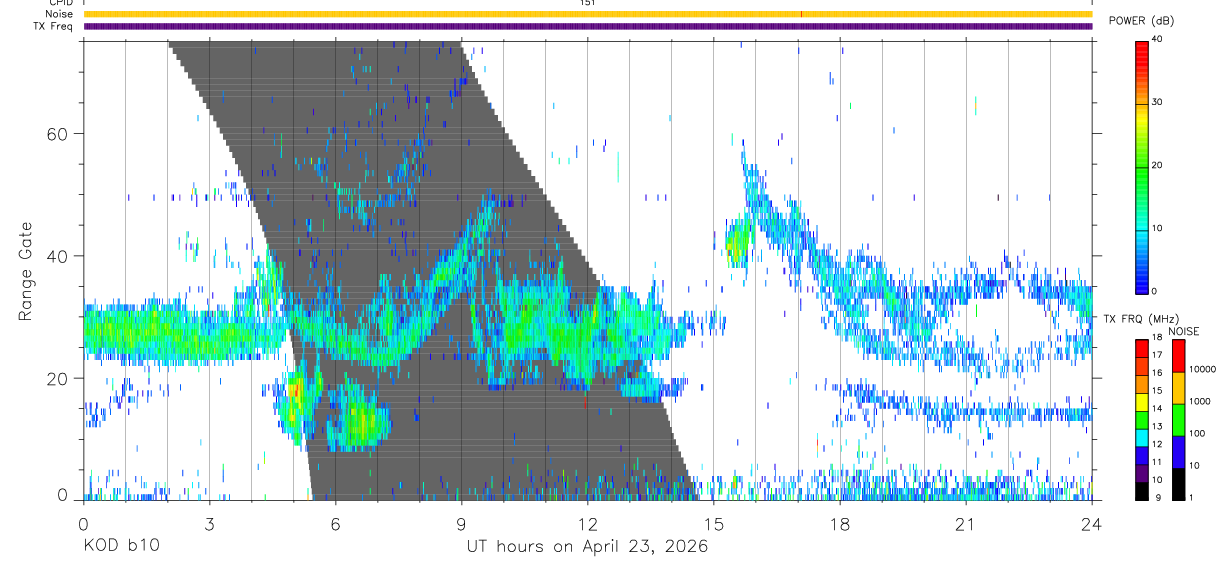The height and width of the screenshot is (567, 1228).
Task: Select the yellow-orange noise swatch 1000-10000
Action: pos(1178,388)
